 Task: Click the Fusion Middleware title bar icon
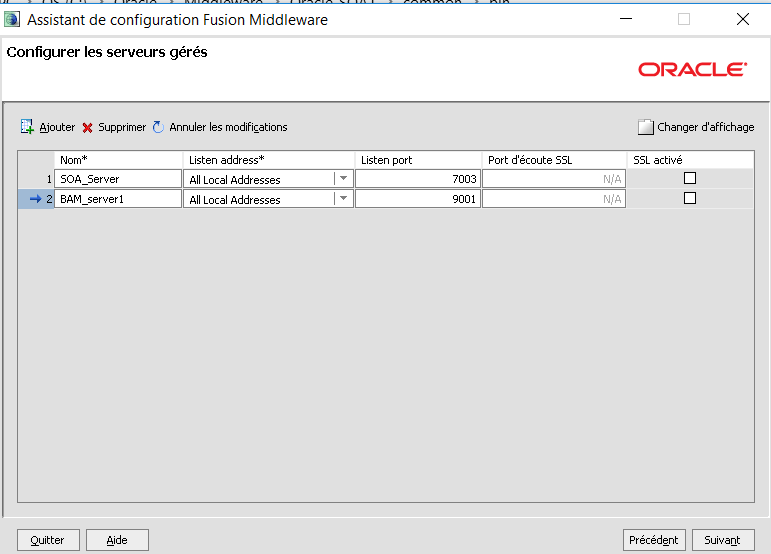(12, 19)
